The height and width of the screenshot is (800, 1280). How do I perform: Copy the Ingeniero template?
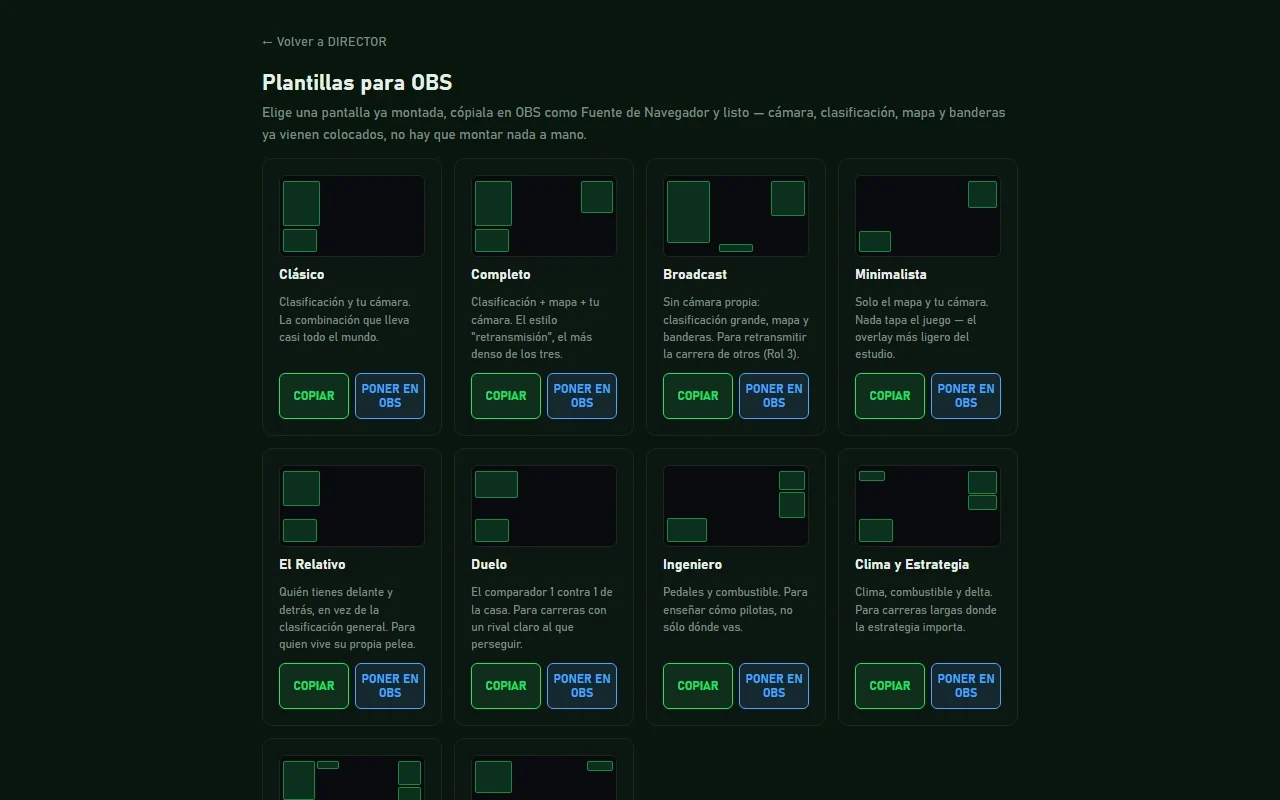point(698,686)
